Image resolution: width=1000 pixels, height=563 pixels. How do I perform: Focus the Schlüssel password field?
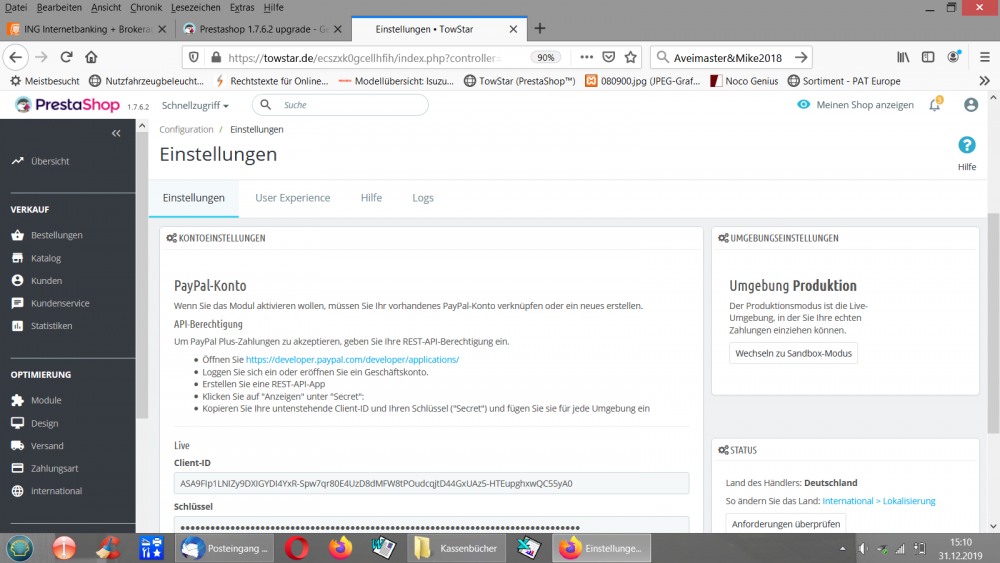point(431,525)
